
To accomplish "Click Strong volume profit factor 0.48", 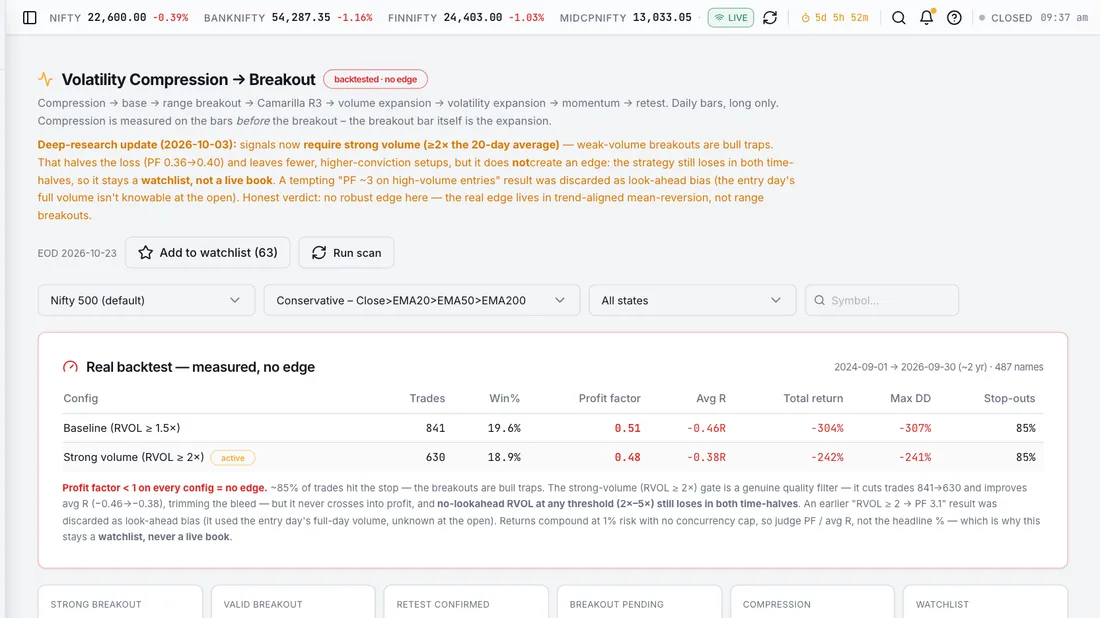I will 627,457.
